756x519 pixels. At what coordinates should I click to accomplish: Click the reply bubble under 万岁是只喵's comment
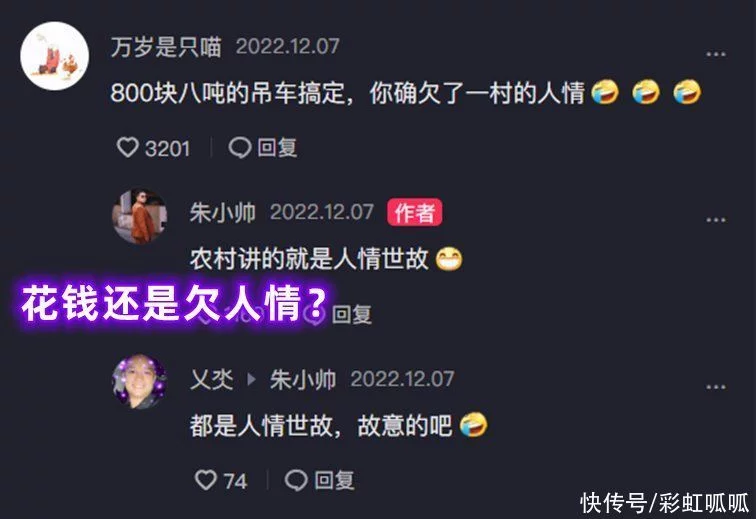240,148
